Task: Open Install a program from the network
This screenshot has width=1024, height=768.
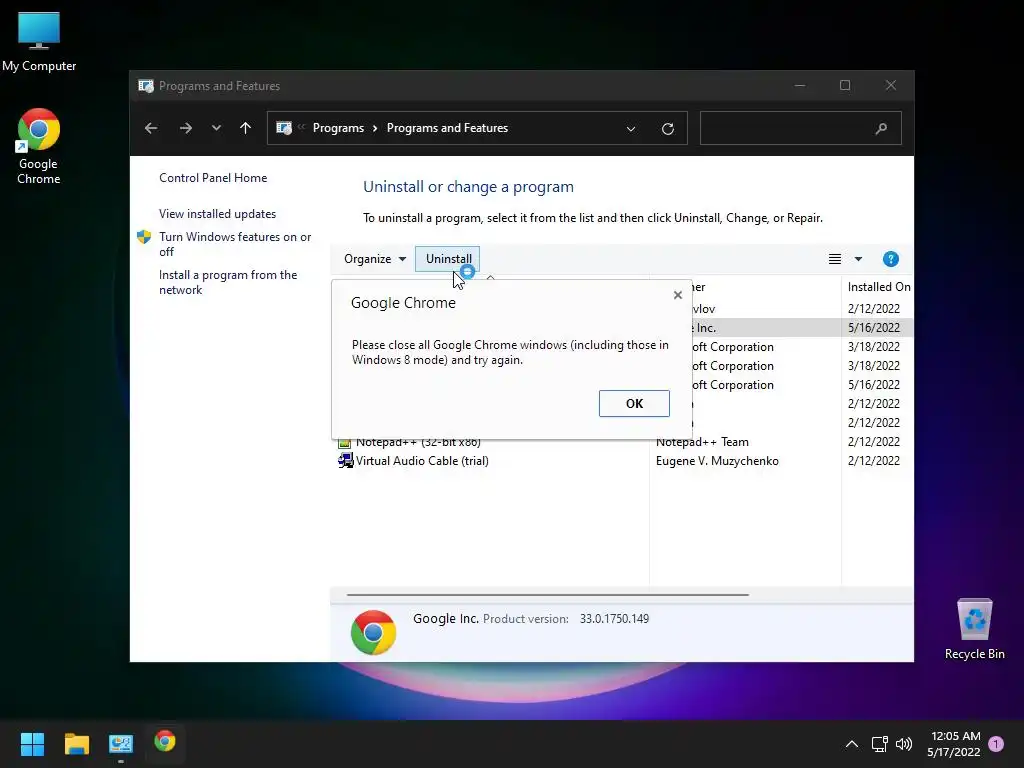Action: (x=228, y=282)
